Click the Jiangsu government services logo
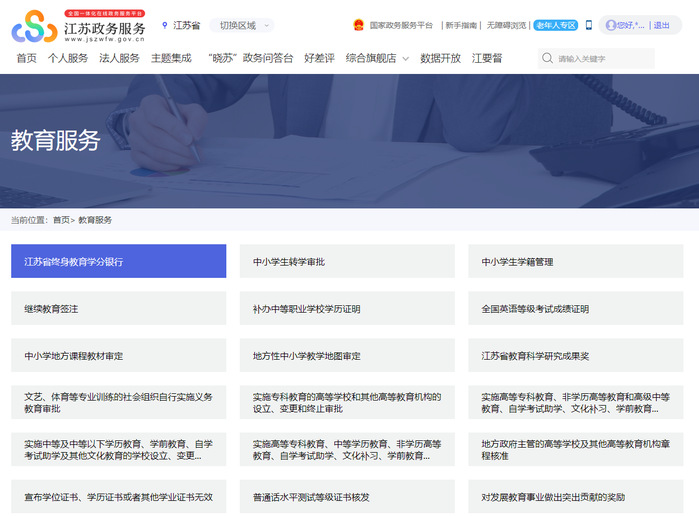 (79, 26)
